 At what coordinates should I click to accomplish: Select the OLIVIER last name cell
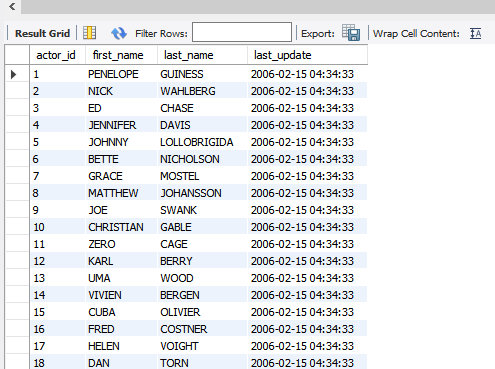tap(202, 312)
